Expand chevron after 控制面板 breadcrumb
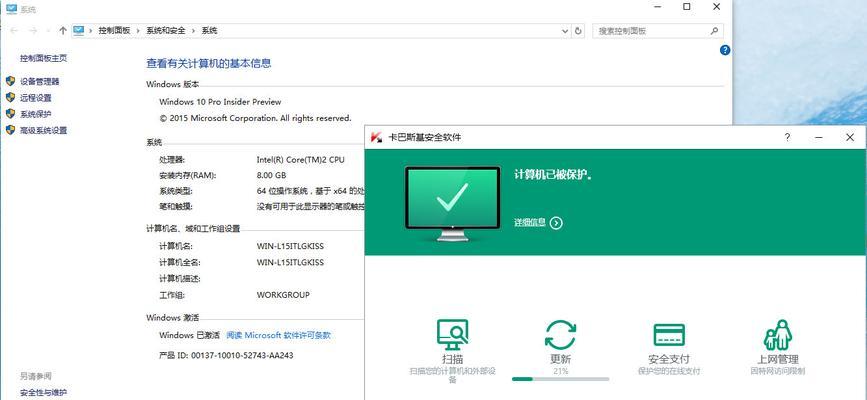Viewport: 867px width, 400px height. [x=138, y=31]
